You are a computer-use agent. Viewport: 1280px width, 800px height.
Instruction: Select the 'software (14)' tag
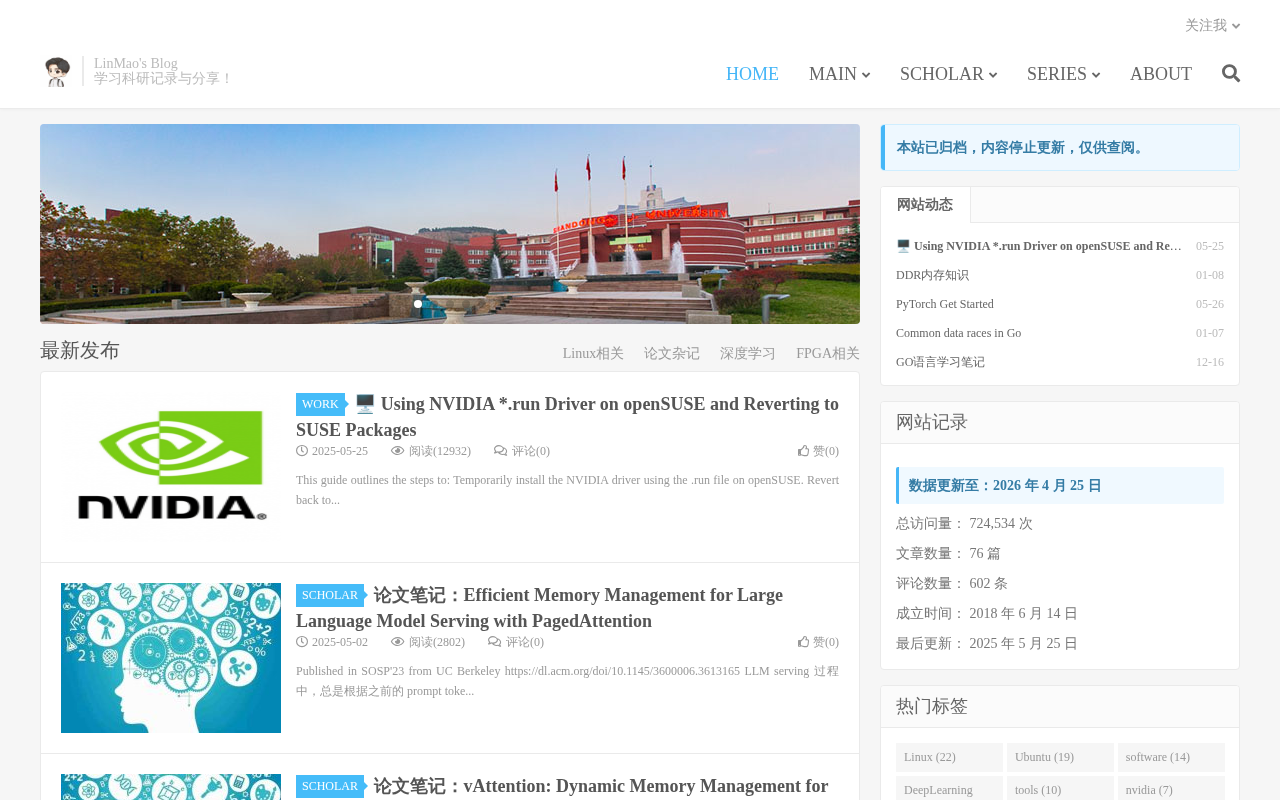click(1171, 757)
